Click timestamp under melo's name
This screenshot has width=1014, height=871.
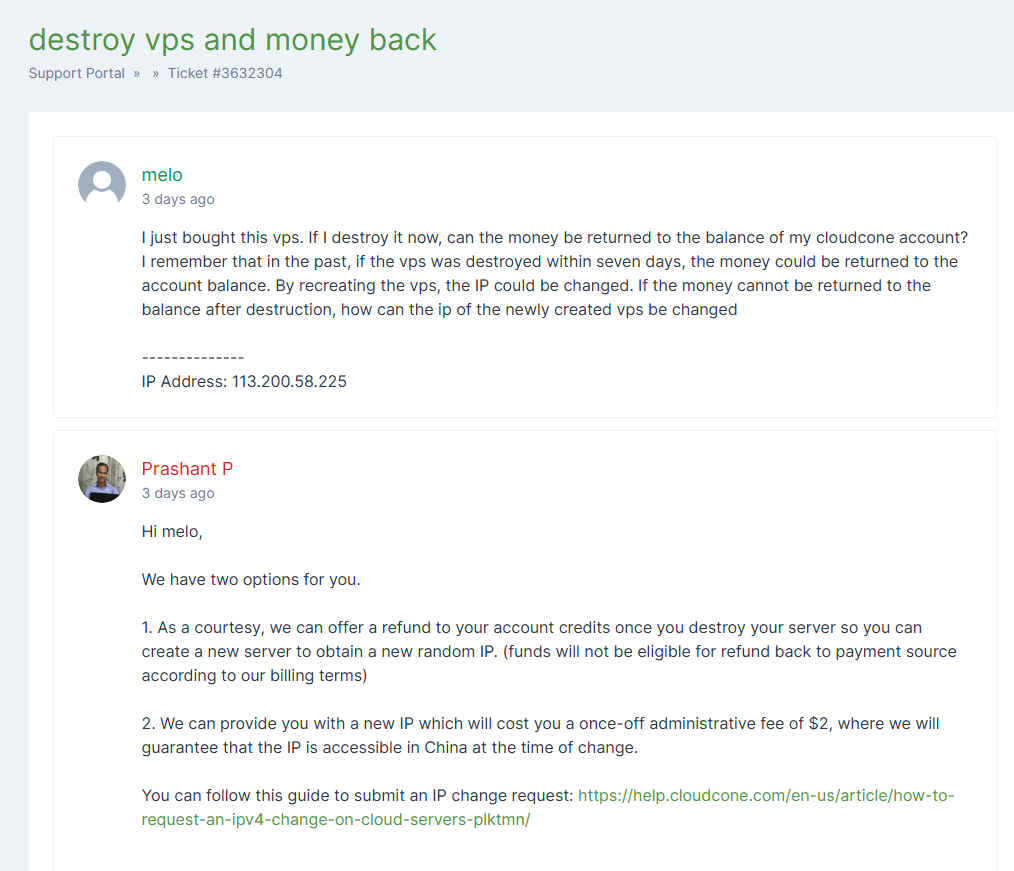pyautogui.click(x=178, y=199)
